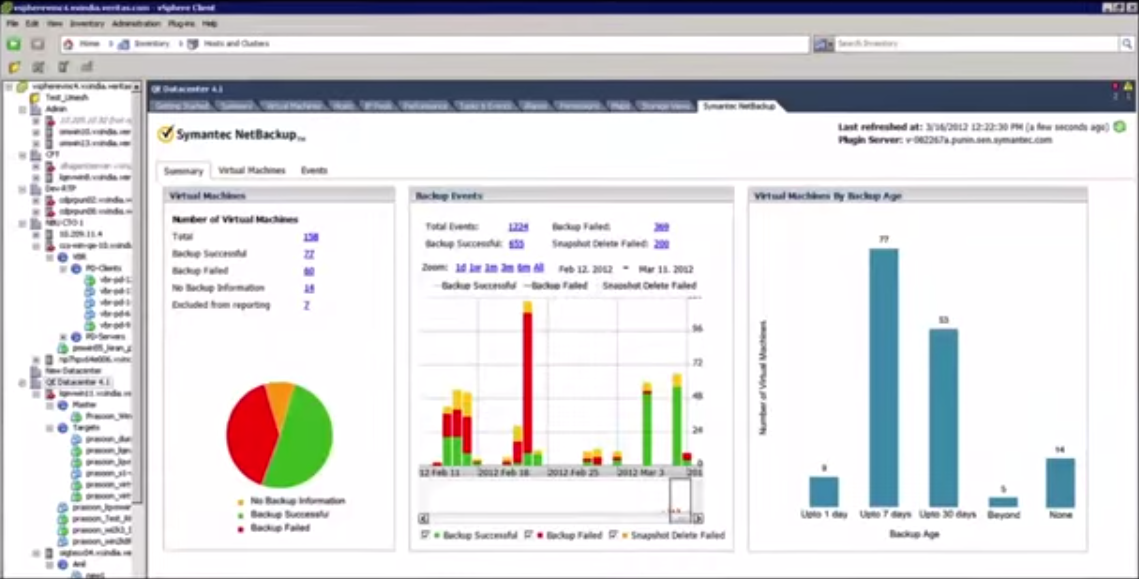Screen dimensions: 1139x579
Task: Click the PD-Clients resource pool icon
Action: [x=76, y=269]
